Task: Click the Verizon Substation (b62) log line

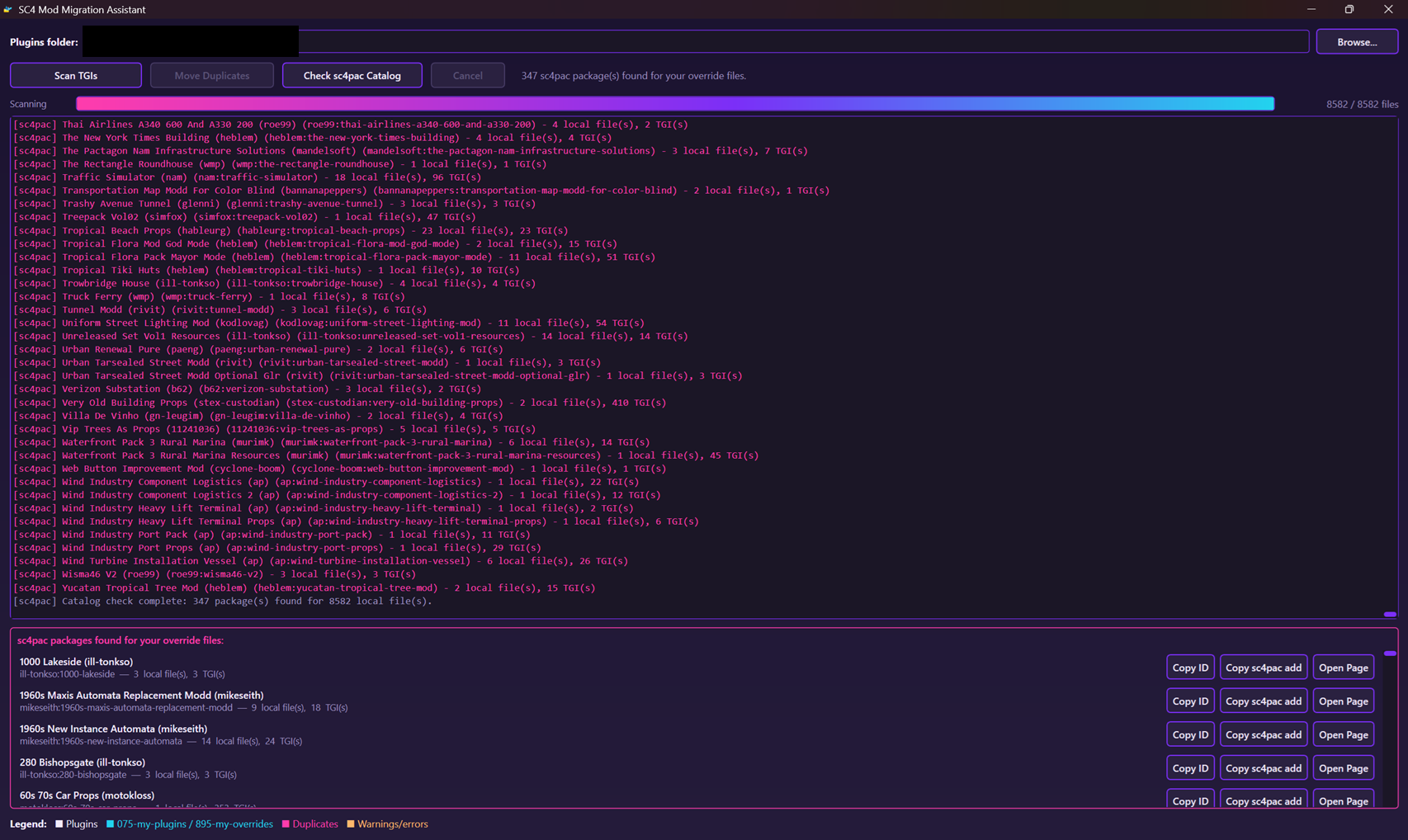Action: coord(247,389)
